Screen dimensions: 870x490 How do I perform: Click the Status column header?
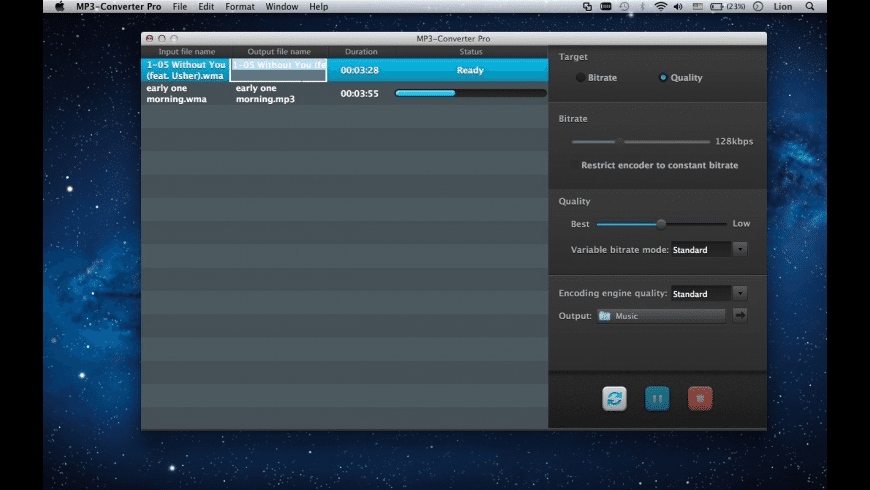[x=471, y=52]
